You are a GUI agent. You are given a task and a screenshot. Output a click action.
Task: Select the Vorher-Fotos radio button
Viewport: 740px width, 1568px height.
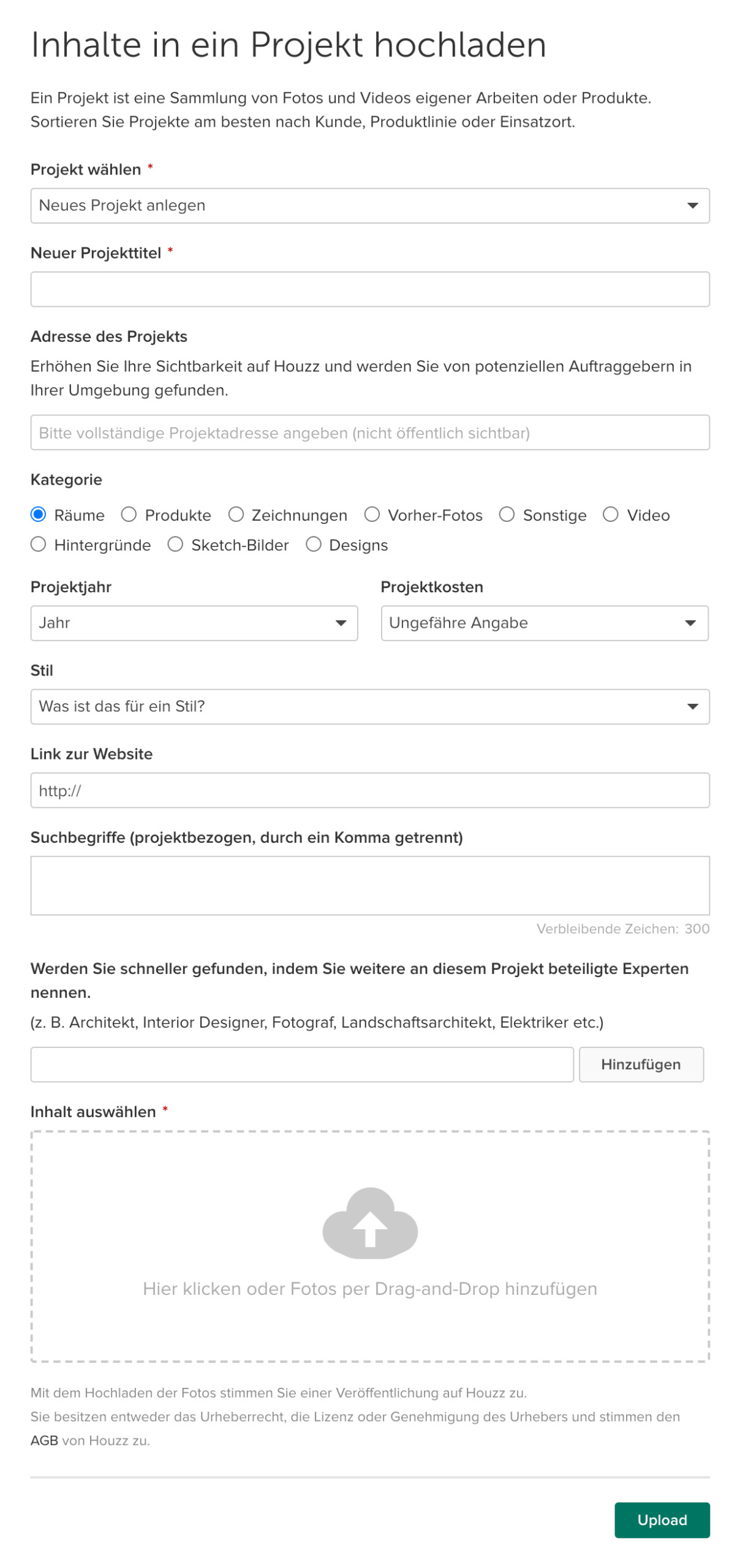coord(372,514)
